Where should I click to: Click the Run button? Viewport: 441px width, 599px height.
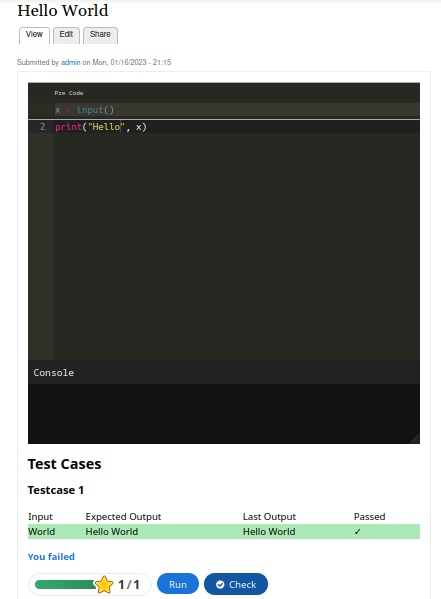pos(178,584)
